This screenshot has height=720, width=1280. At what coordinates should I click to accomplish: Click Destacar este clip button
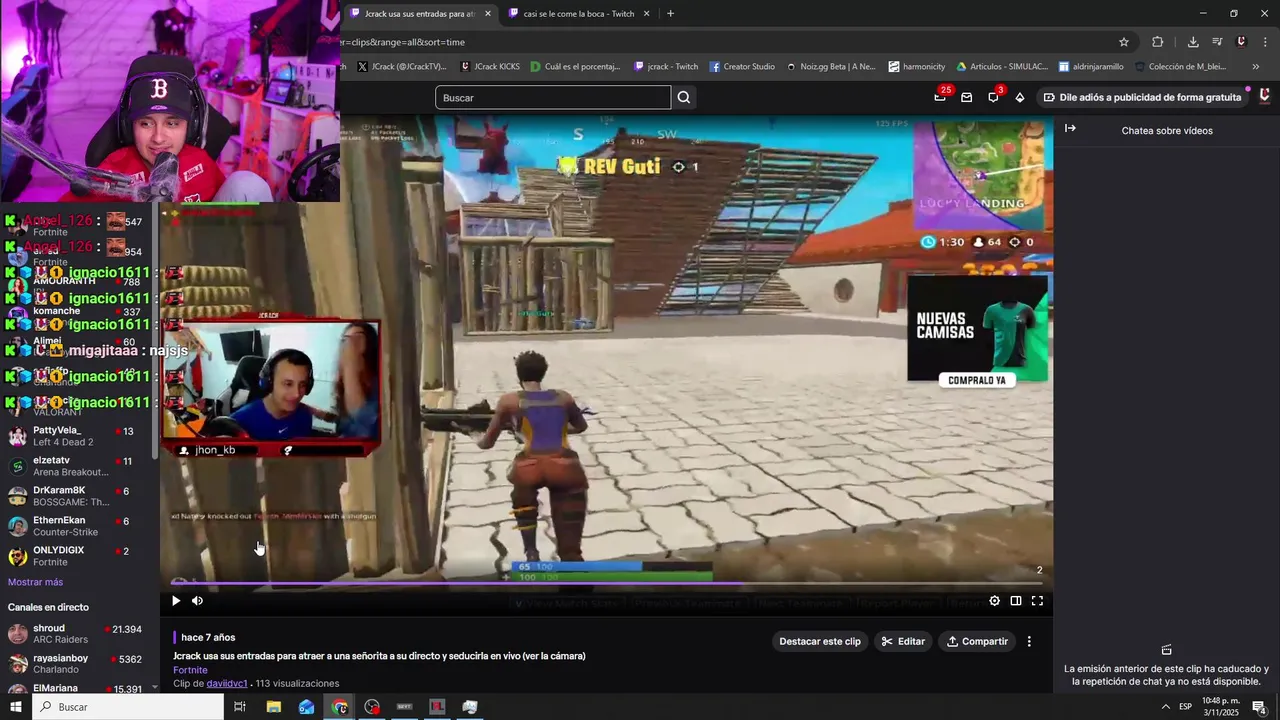click(820, 641)
